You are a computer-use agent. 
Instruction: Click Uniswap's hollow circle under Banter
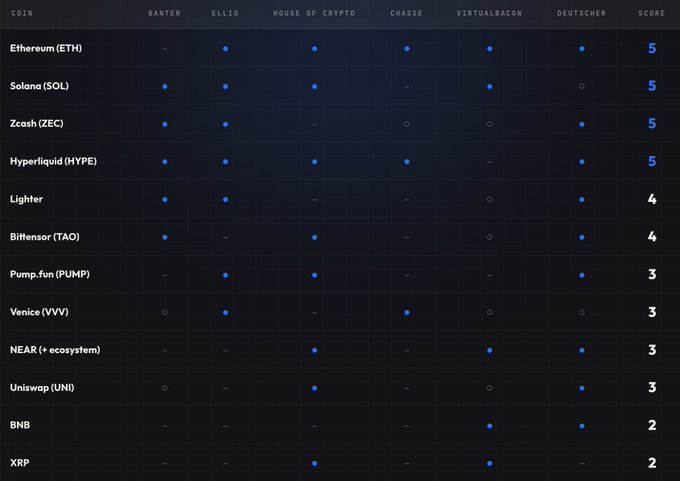tap(165, 388)
